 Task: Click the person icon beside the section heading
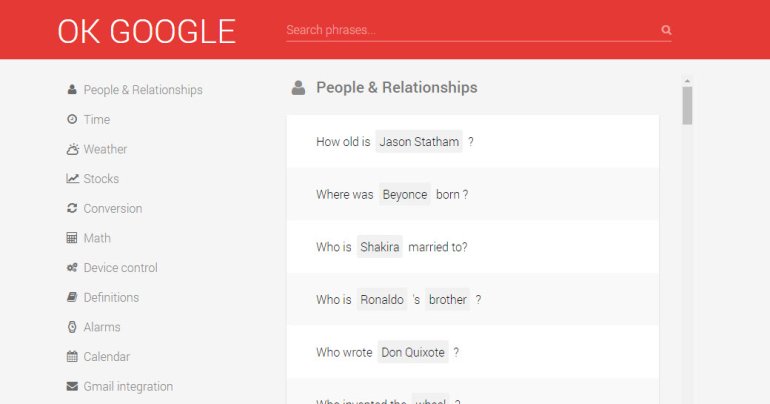click(x=298, y=87)
